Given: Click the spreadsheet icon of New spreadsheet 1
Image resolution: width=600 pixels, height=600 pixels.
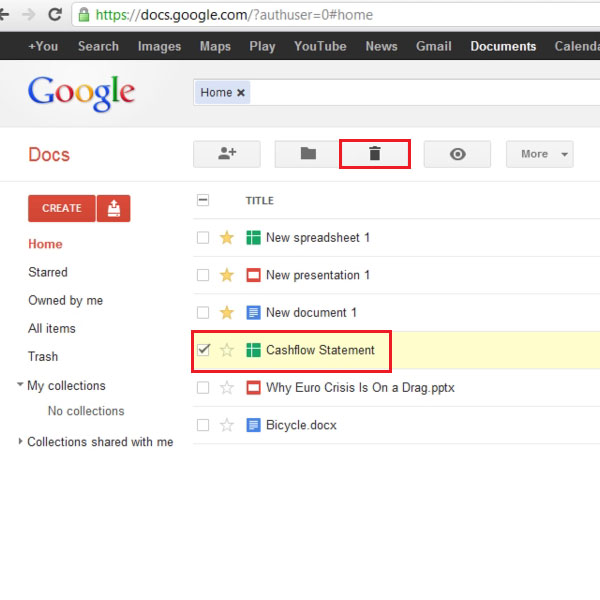Looking at the screenshot, I should click(x=253, y=238).
